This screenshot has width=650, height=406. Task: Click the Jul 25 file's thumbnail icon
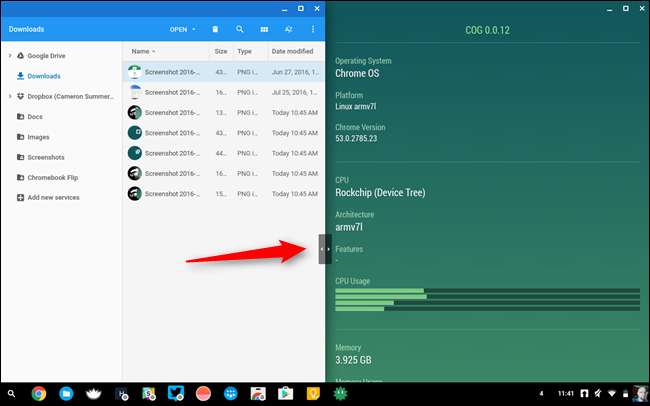click(x=135, y=92)
